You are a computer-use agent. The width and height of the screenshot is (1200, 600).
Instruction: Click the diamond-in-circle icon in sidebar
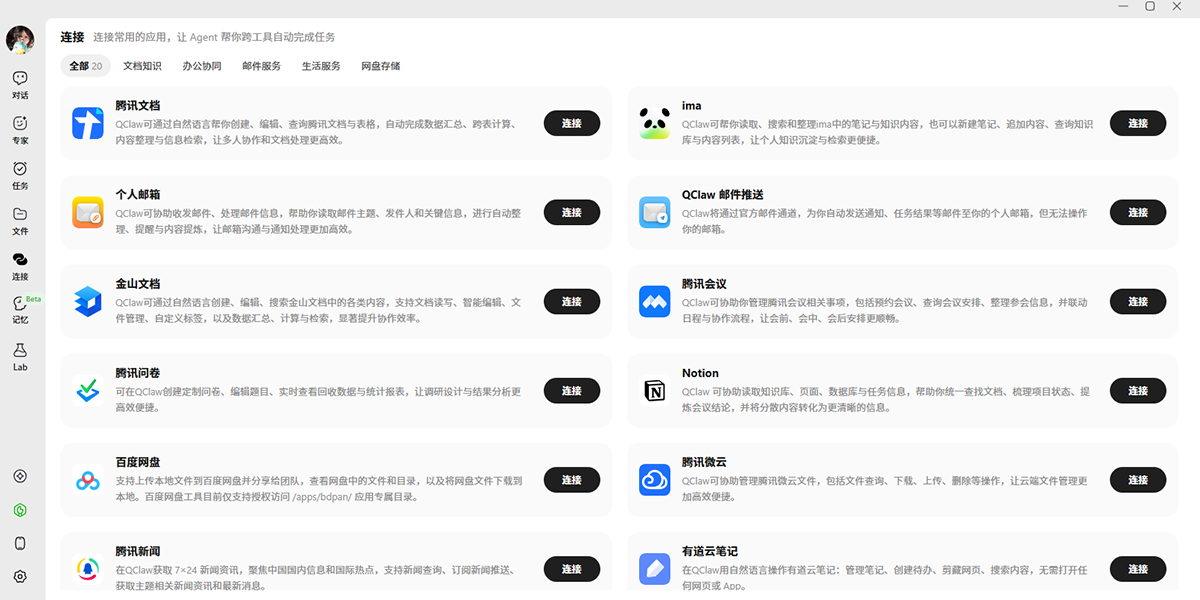pos(20,476)
